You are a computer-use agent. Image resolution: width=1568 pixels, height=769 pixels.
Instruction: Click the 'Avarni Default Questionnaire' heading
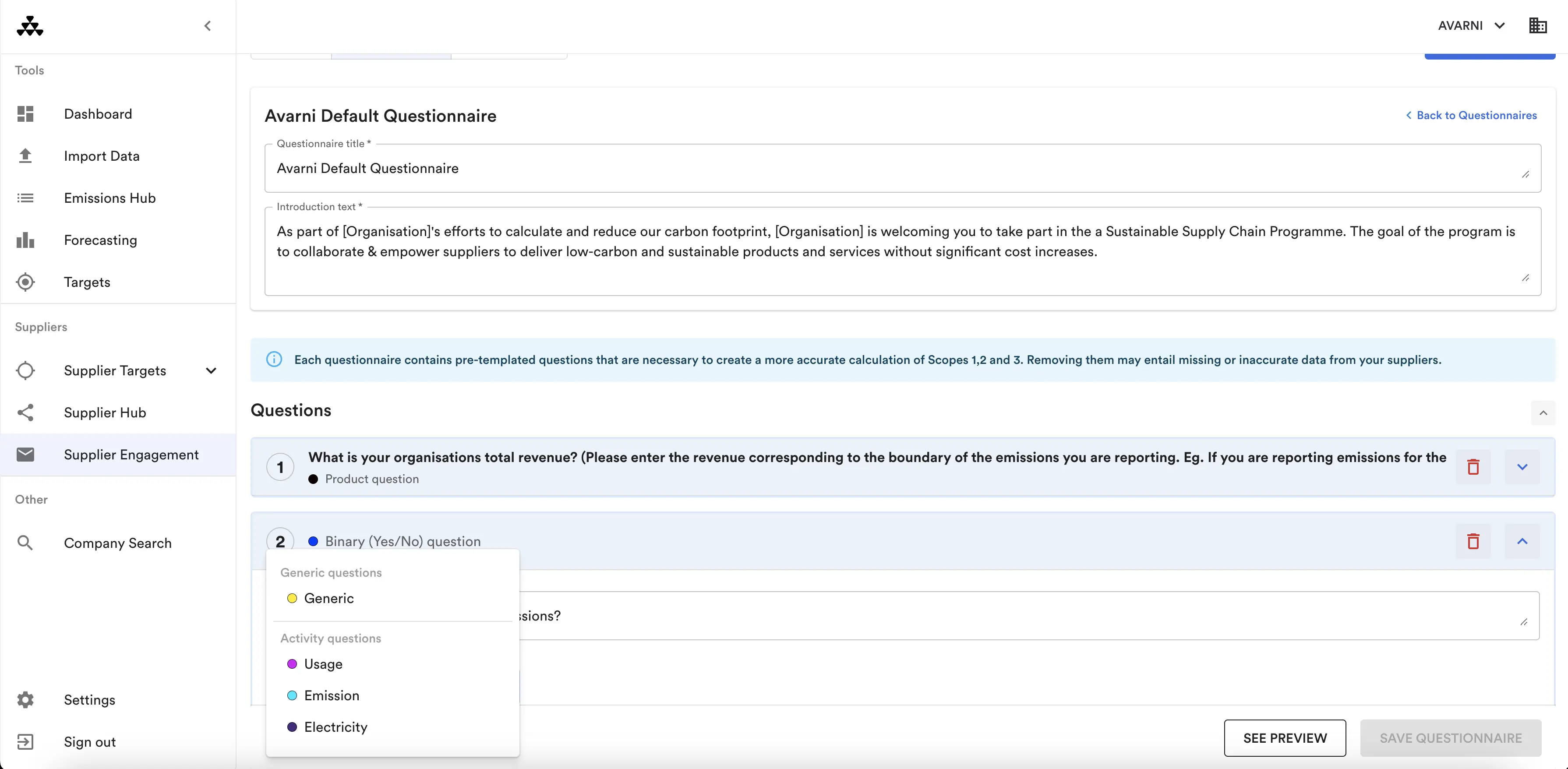(x=381, y=116)
